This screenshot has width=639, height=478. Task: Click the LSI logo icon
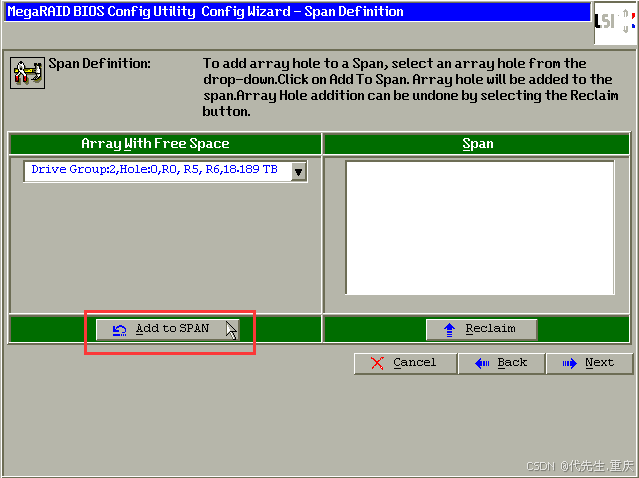tap(615, 22)
